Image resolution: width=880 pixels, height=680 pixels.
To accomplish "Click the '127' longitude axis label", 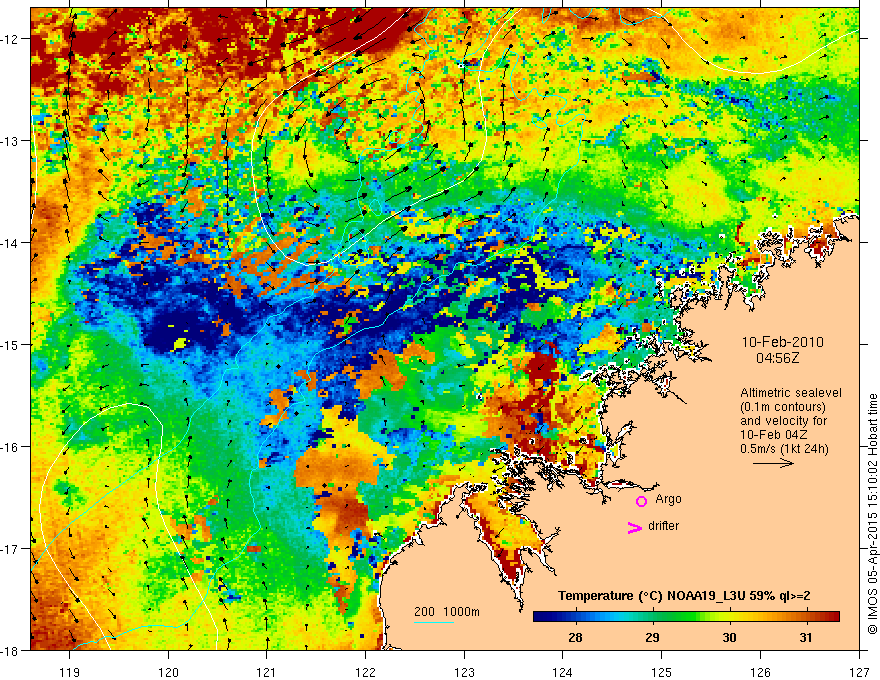I will point(859,672).
